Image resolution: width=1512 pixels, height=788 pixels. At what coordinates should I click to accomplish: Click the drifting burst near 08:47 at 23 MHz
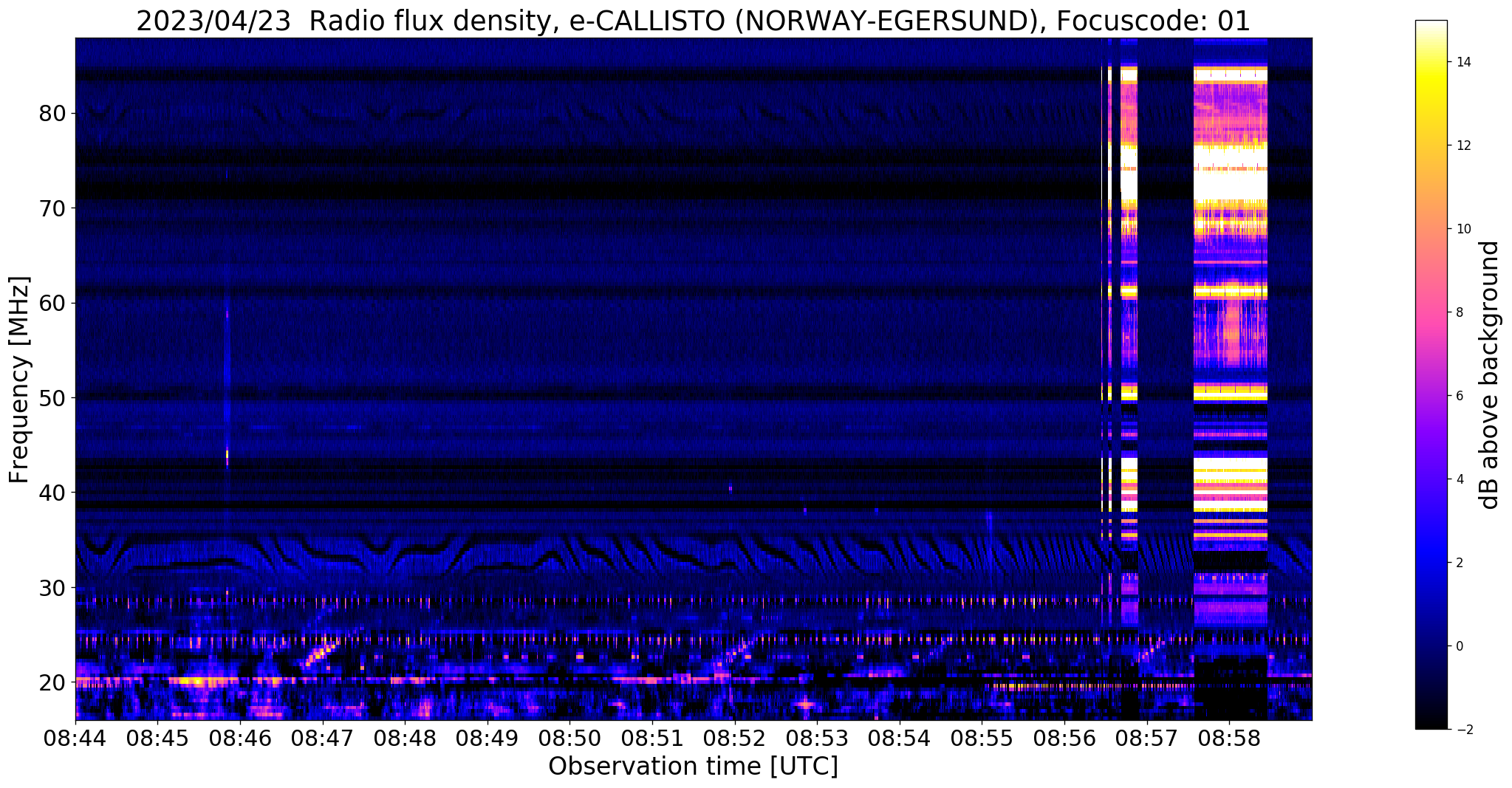320,654
